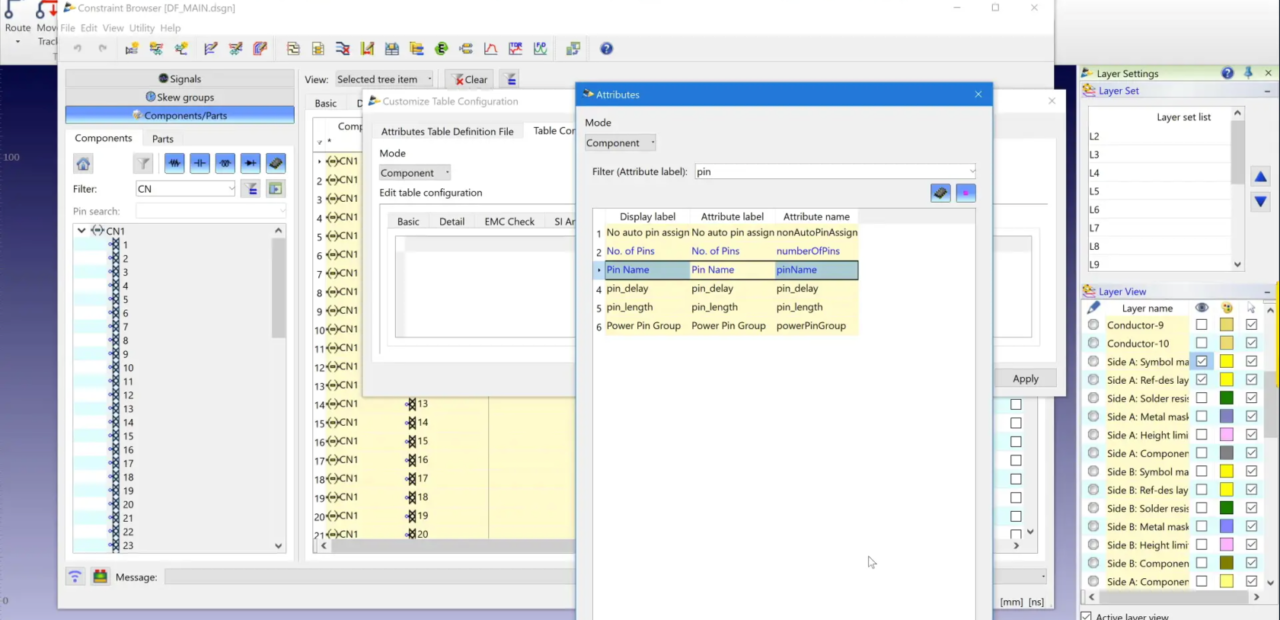Click the Clear button near the View selector
The image size is (1280, 620).
[x=470, y=79]
